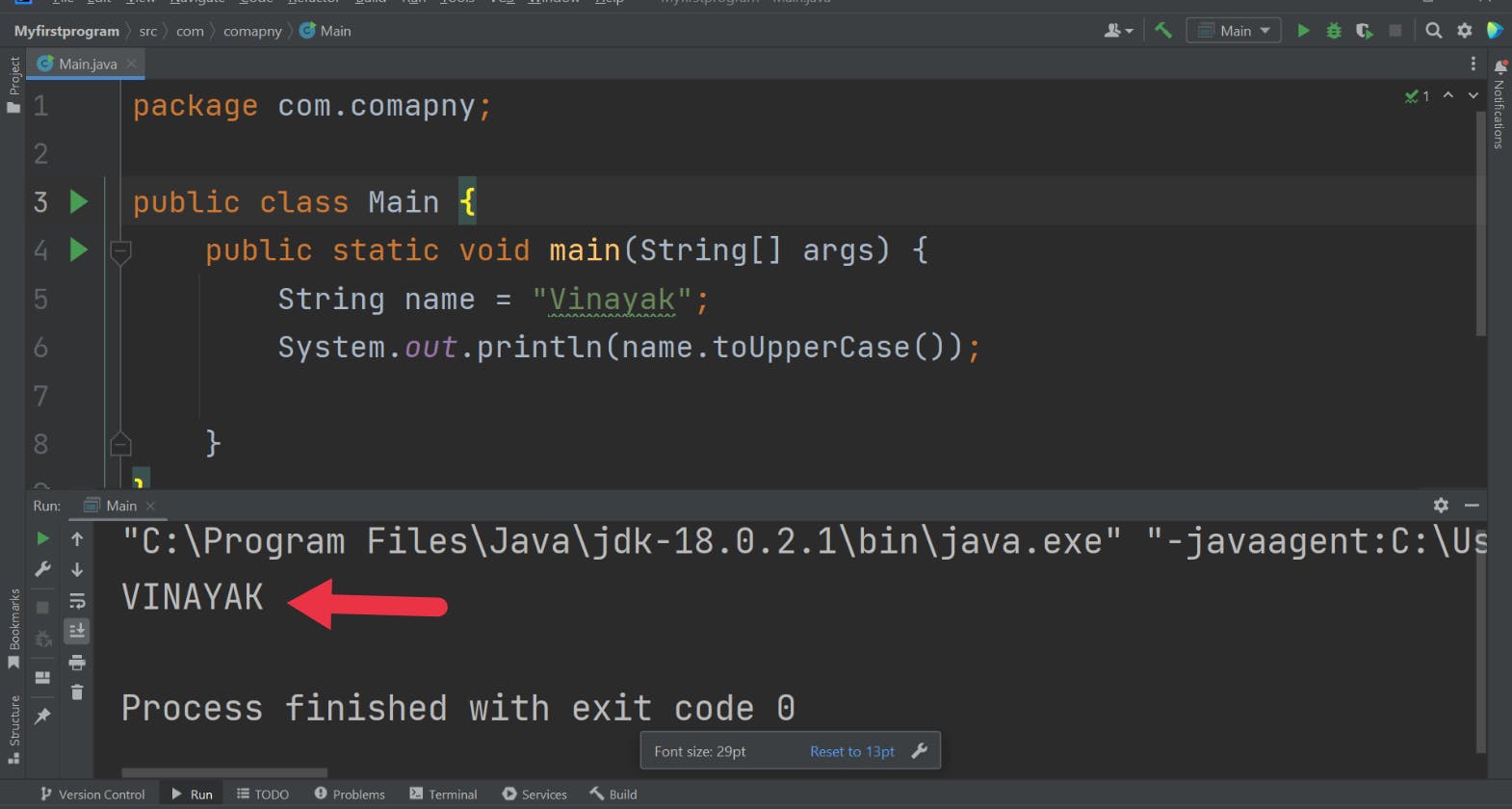1512x809 pixels.
Task: Click the VINAYAK output line in console
Action: [x=193, y=597]
